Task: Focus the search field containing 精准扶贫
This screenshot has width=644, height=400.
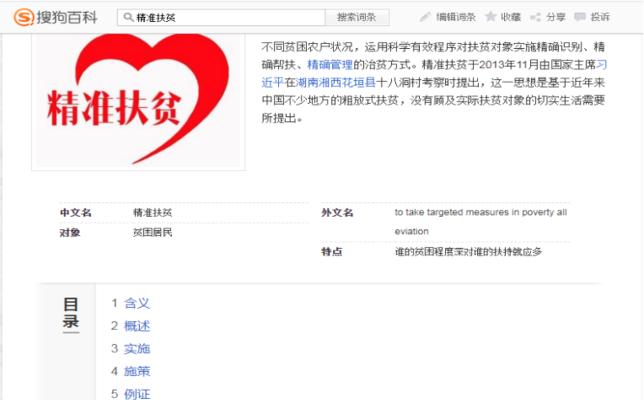Action: [x=222, y=17]
